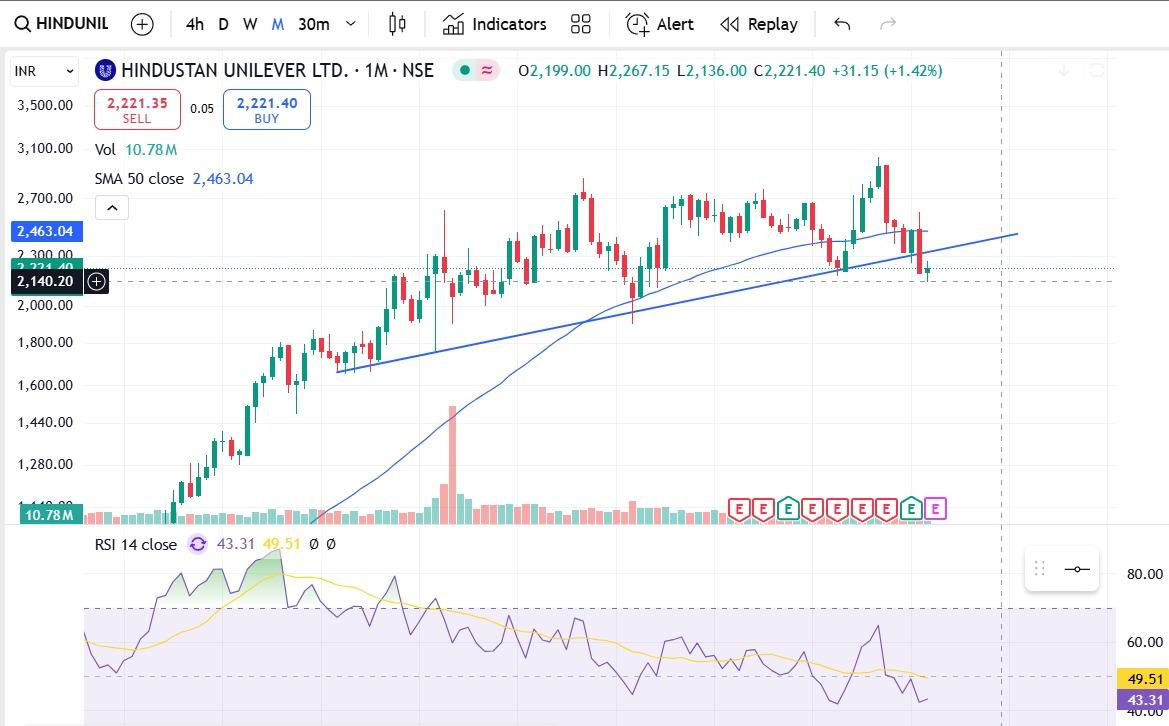Click the RSI refresh cycle icon

pyautogui.click(x=197, y=544)
